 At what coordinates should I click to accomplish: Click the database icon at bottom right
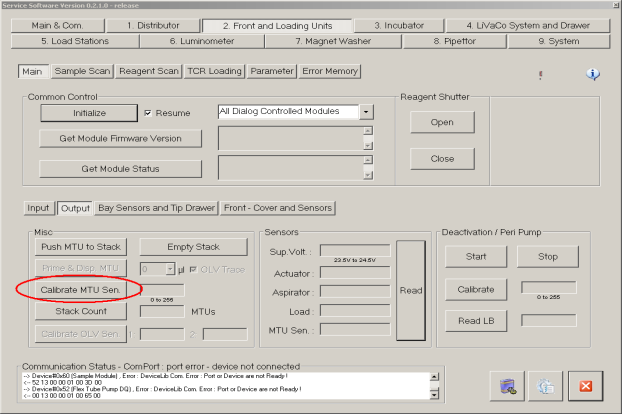[x=509, y=384]
